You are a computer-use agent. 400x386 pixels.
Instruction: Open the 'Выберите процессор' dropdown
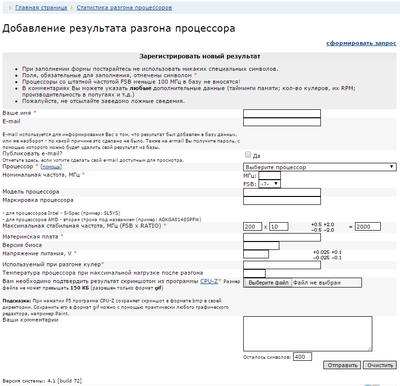[320, 167]
